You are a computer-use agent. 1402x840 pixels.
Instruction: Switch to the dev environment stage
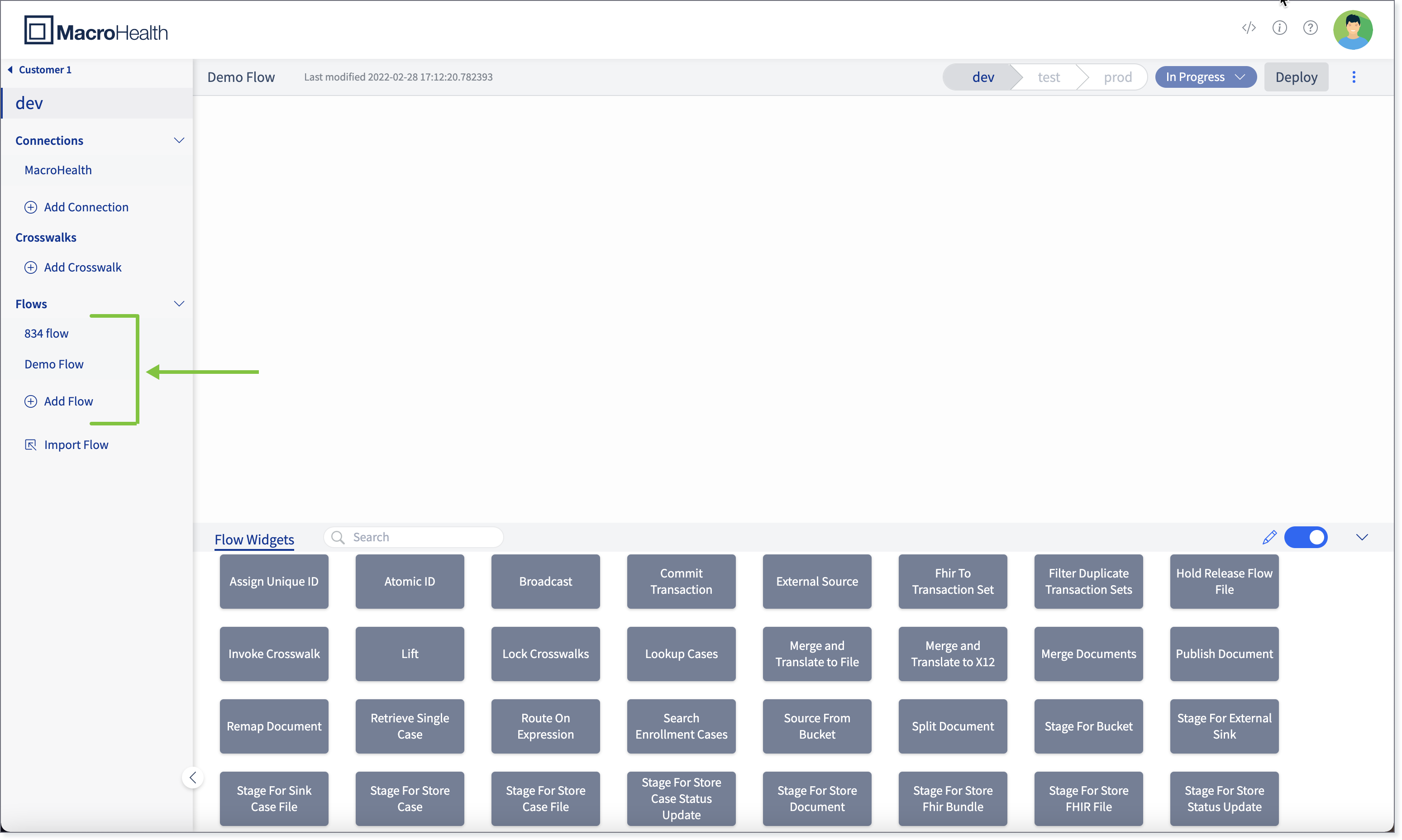pos(983,77)
